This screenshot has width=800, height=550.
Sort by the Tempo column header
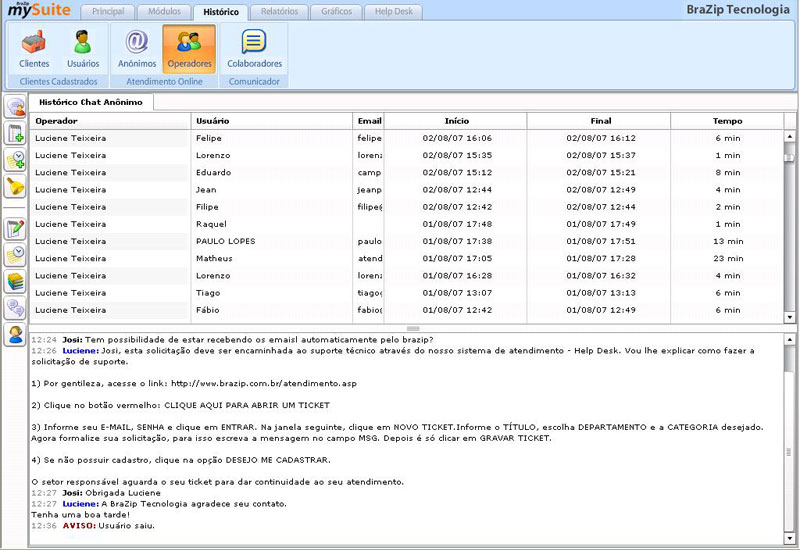point(727,121)
